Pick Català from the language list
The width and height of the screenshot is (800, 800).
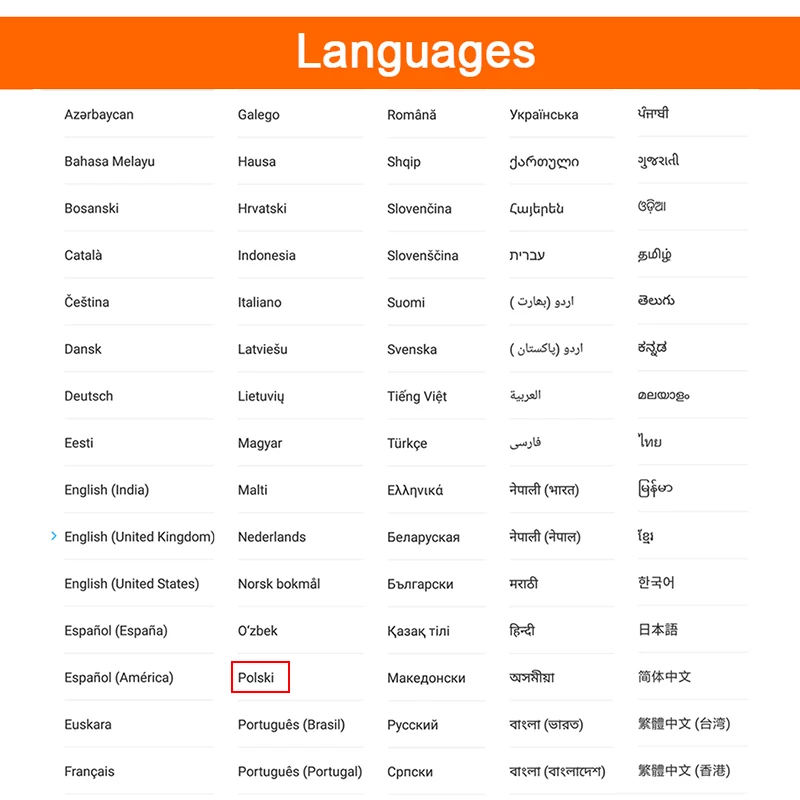click(83, 255)
